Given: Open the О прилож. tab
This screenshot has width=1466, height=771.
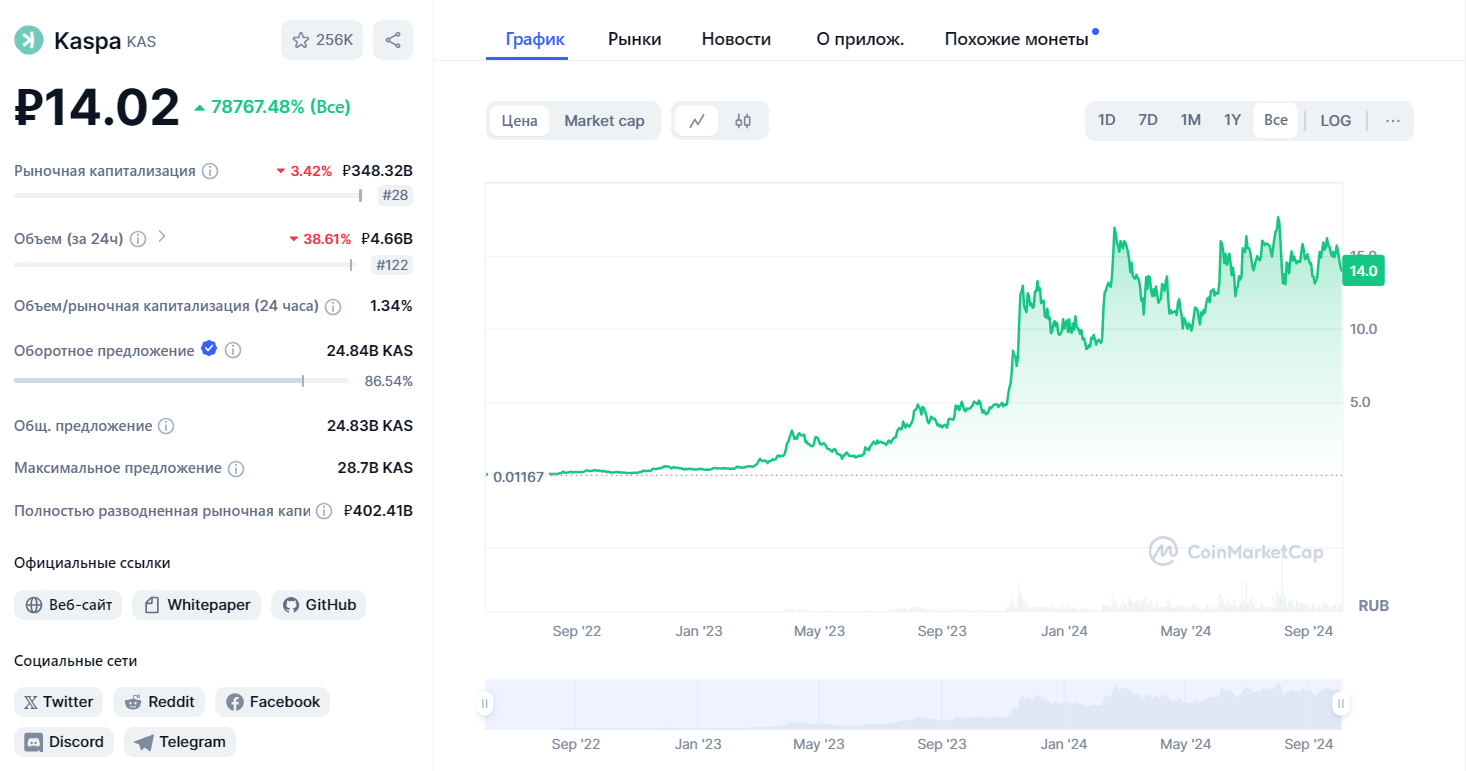Looking at the screenshot, I should tap(860, 39).
